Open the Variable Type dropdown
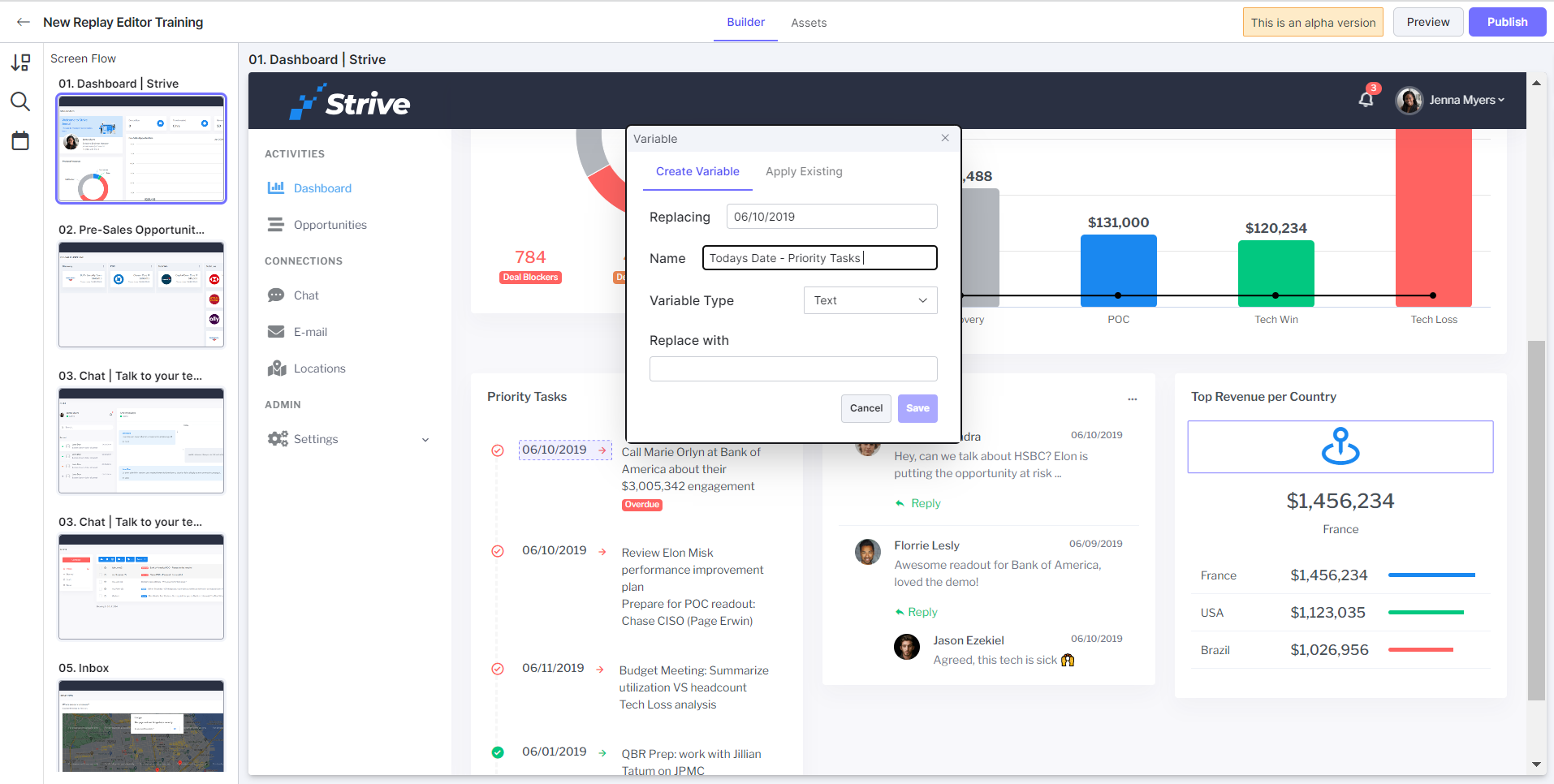Screen dimensions: 1554x784 870,300
